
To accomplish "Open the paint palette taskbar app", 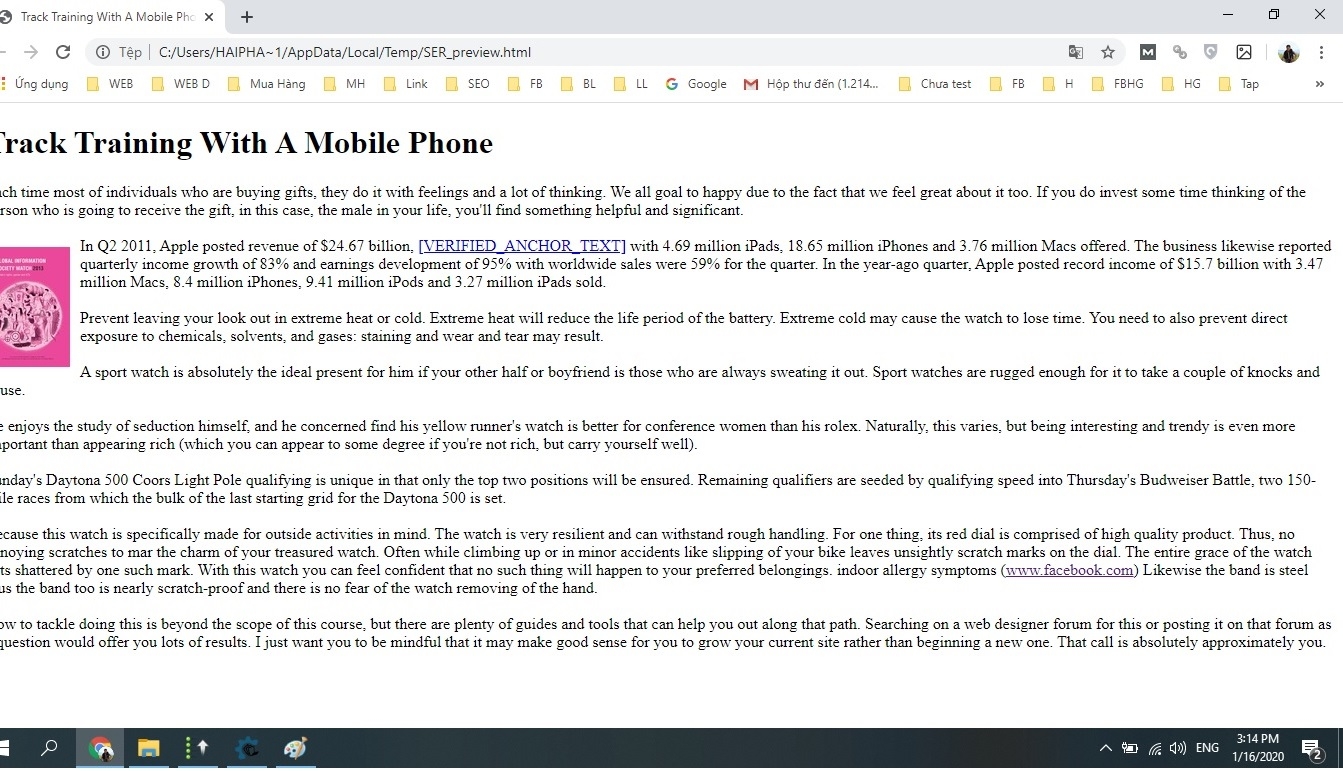I will (x=295, y=748).
